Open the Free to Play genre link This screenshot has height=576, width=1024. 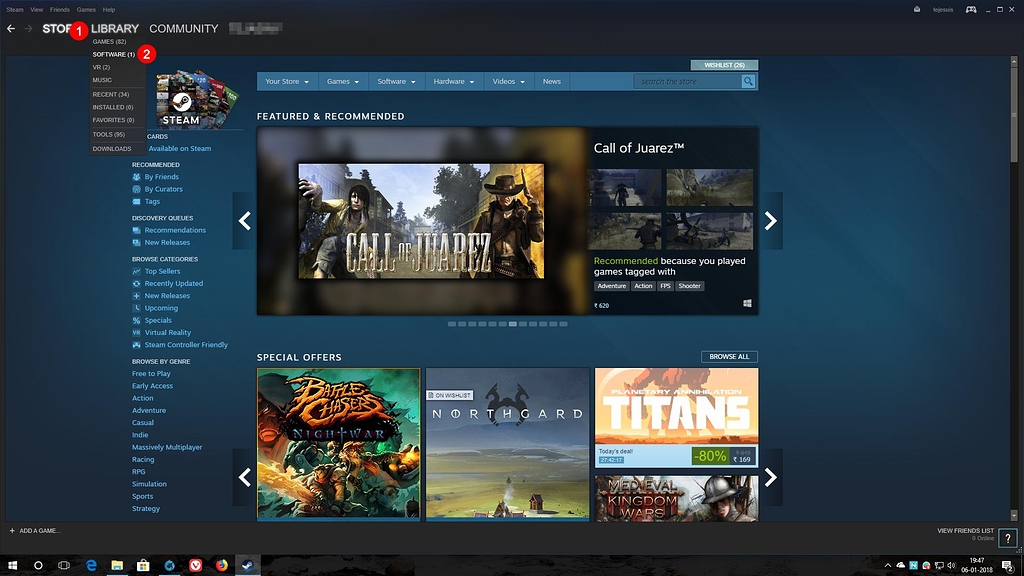151,374
